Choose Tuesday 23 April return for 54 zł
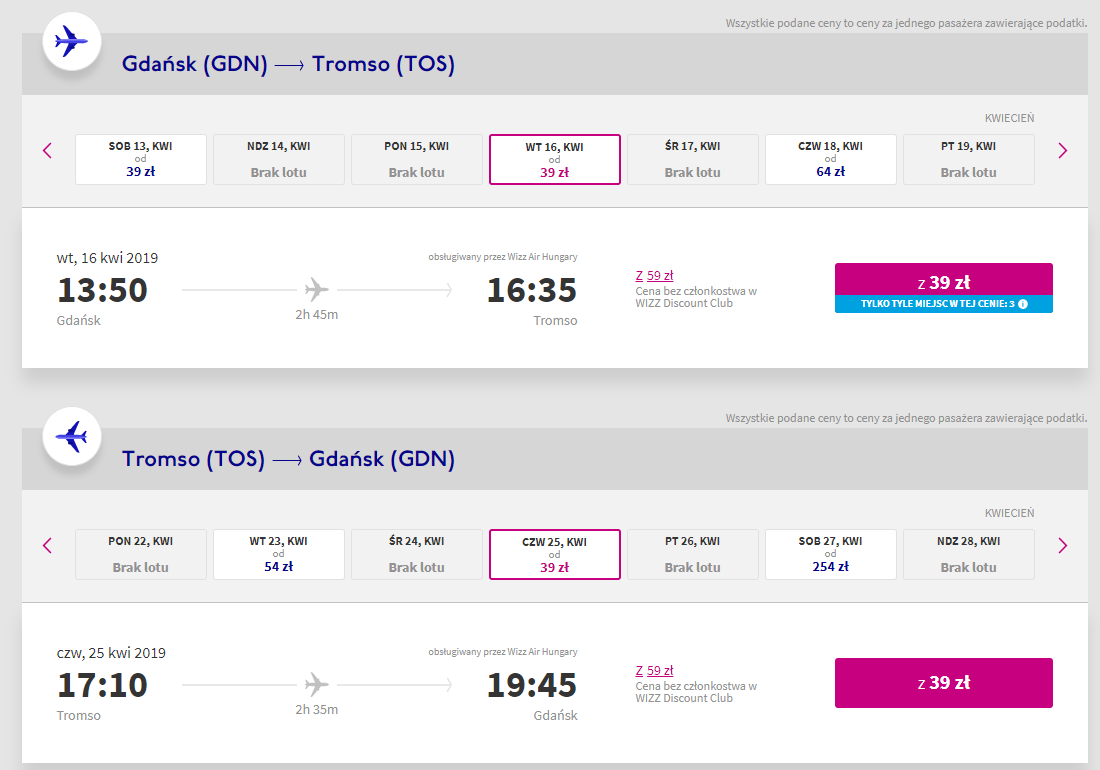1100x770 pixels. pyautogui.click(x=279, y=554)
